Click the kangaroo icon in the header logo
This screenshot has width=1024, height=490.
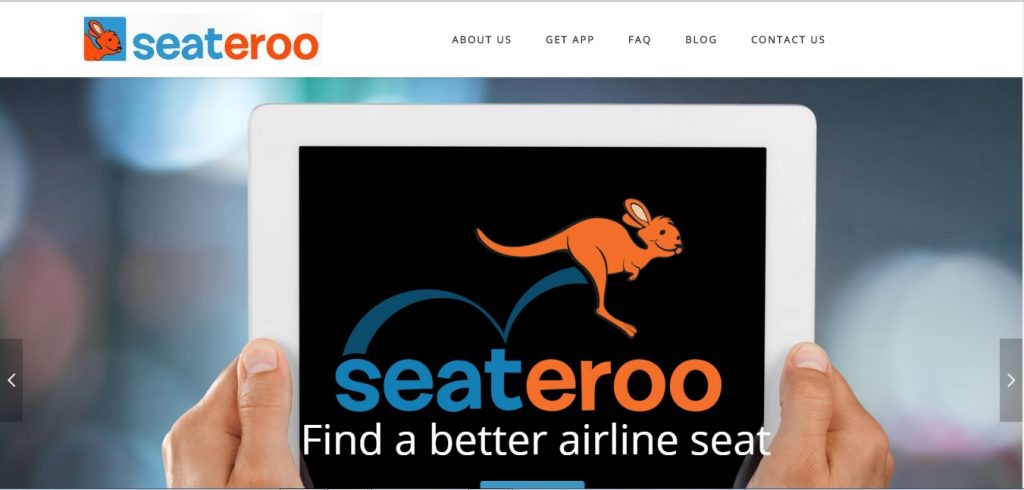click(x=104, y=39)
